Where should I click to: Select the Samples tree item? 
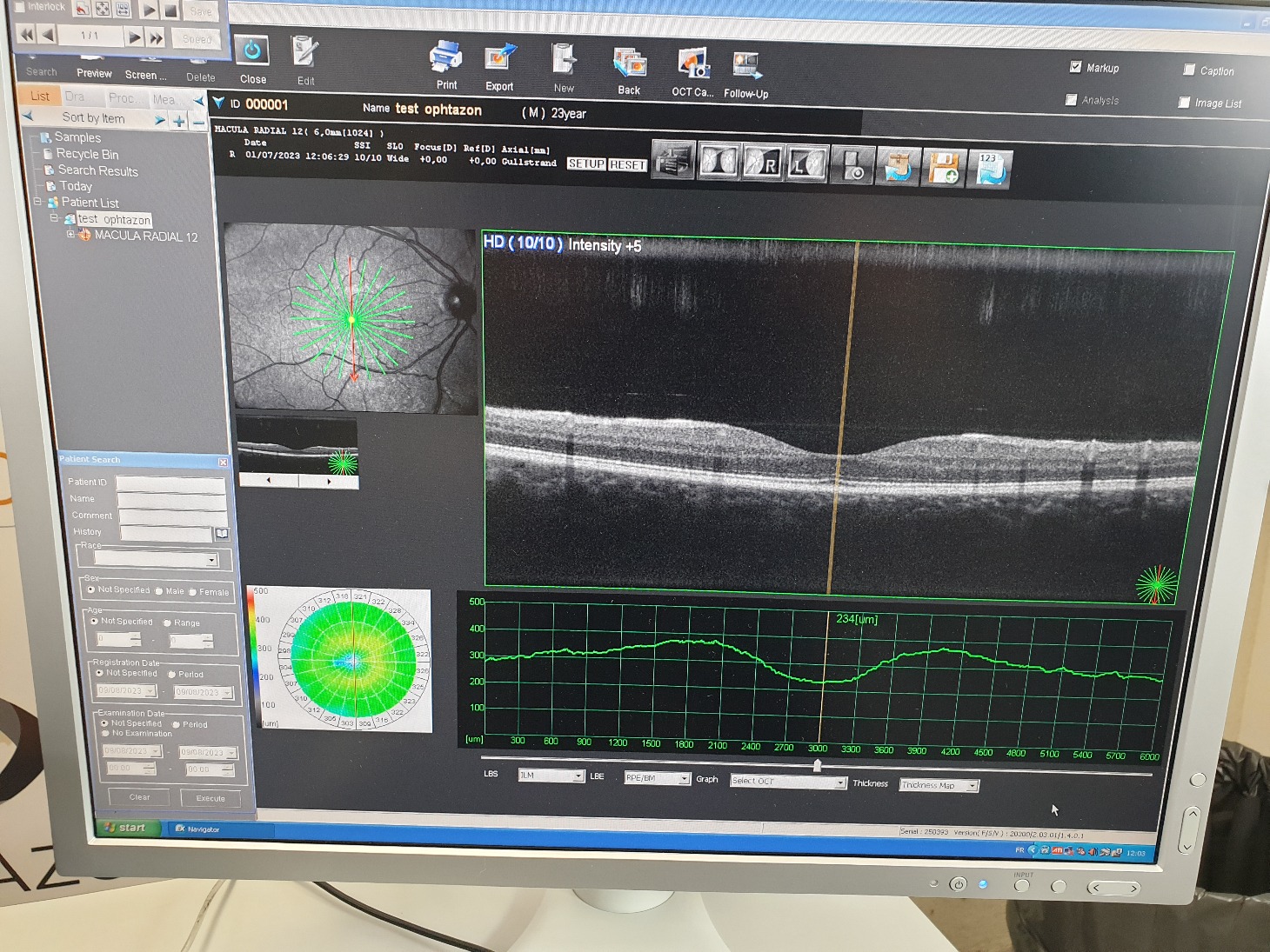click(x=77, y=137)
